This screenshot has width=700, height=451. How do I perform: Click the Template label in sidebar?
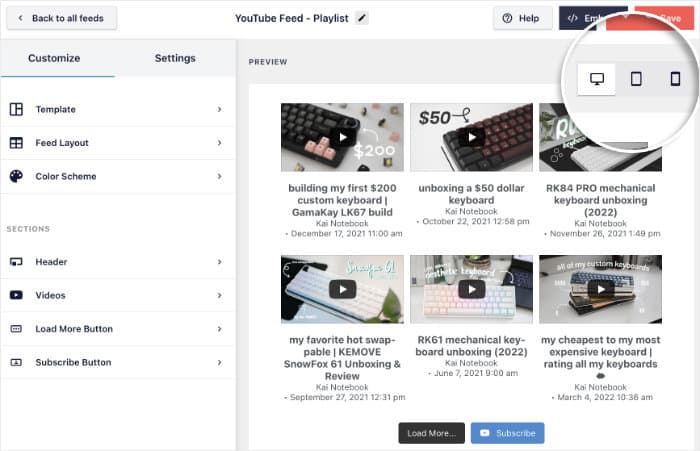click(55, 109)
